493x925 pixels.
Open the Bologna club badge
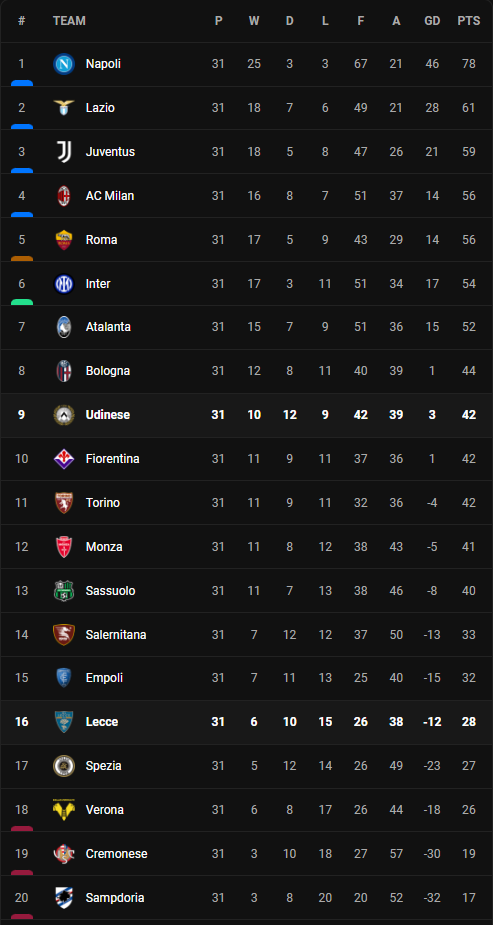coord(64,371)
